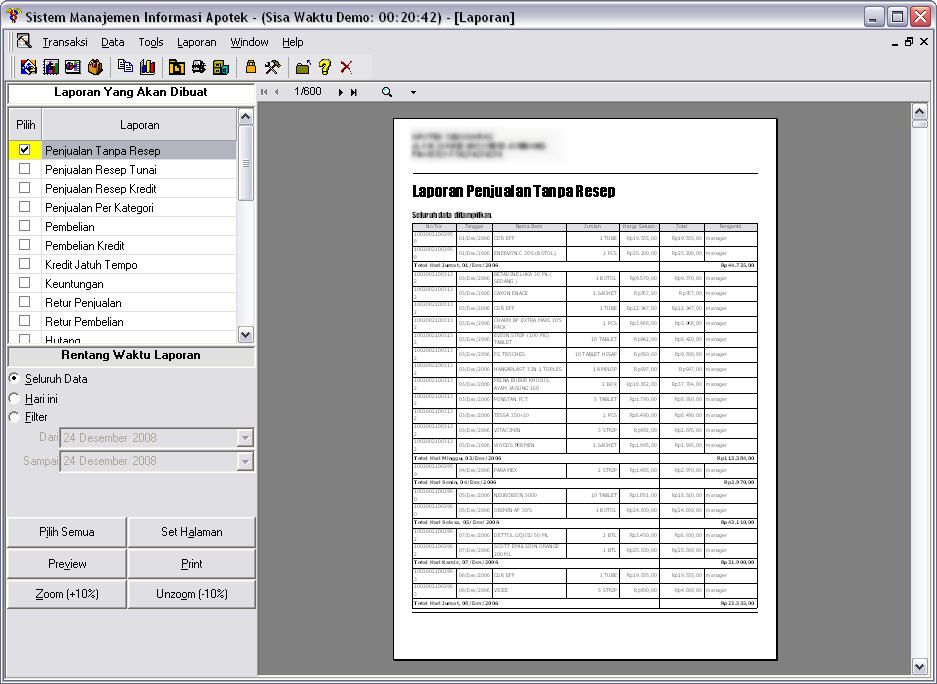Close the inner Laporan child window
The image size is (937, 684).
point(924,42)
